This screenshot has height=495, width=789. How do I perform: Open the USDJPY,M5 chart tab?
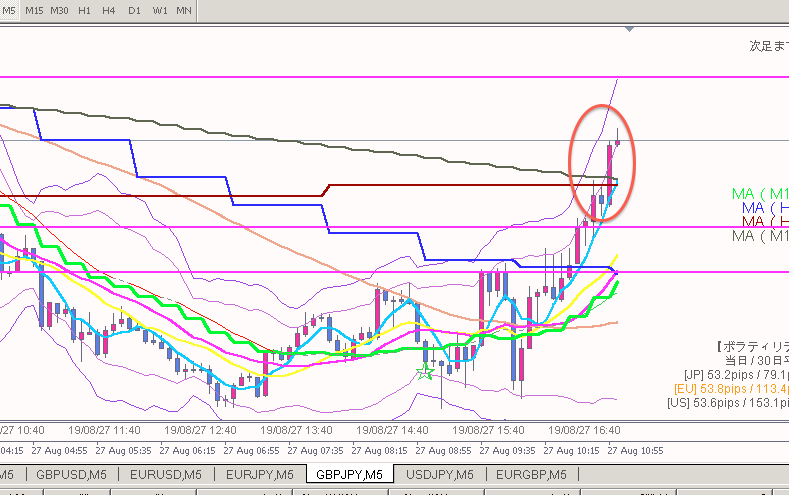tap(440, 474)
